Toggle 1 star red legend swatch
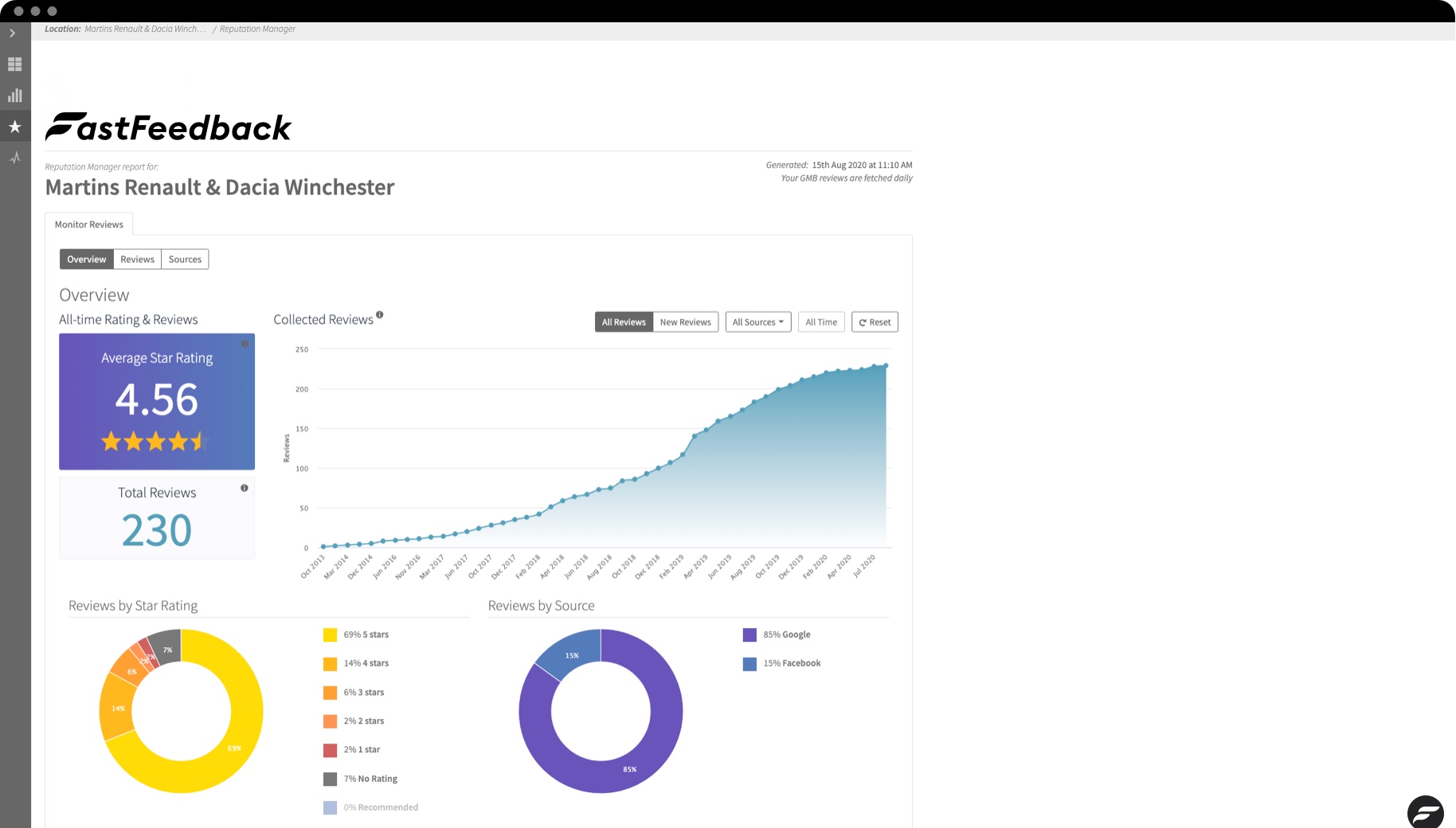 click(x=330, y=750)
